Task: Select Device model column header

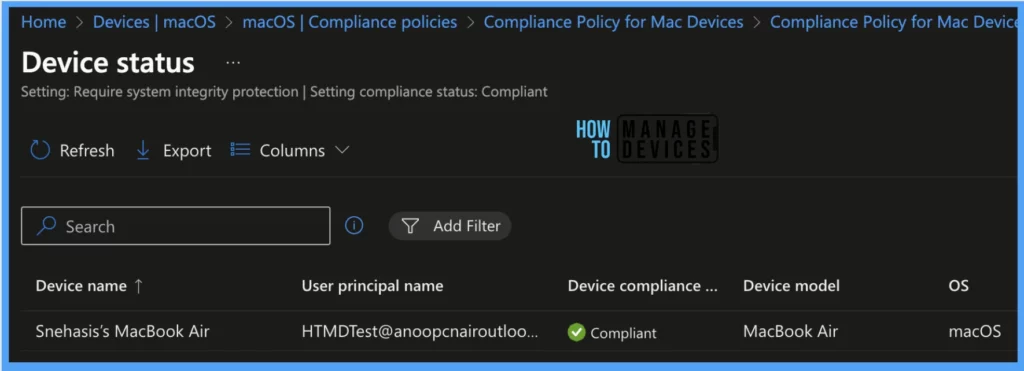Action: [x=791, y=286]
